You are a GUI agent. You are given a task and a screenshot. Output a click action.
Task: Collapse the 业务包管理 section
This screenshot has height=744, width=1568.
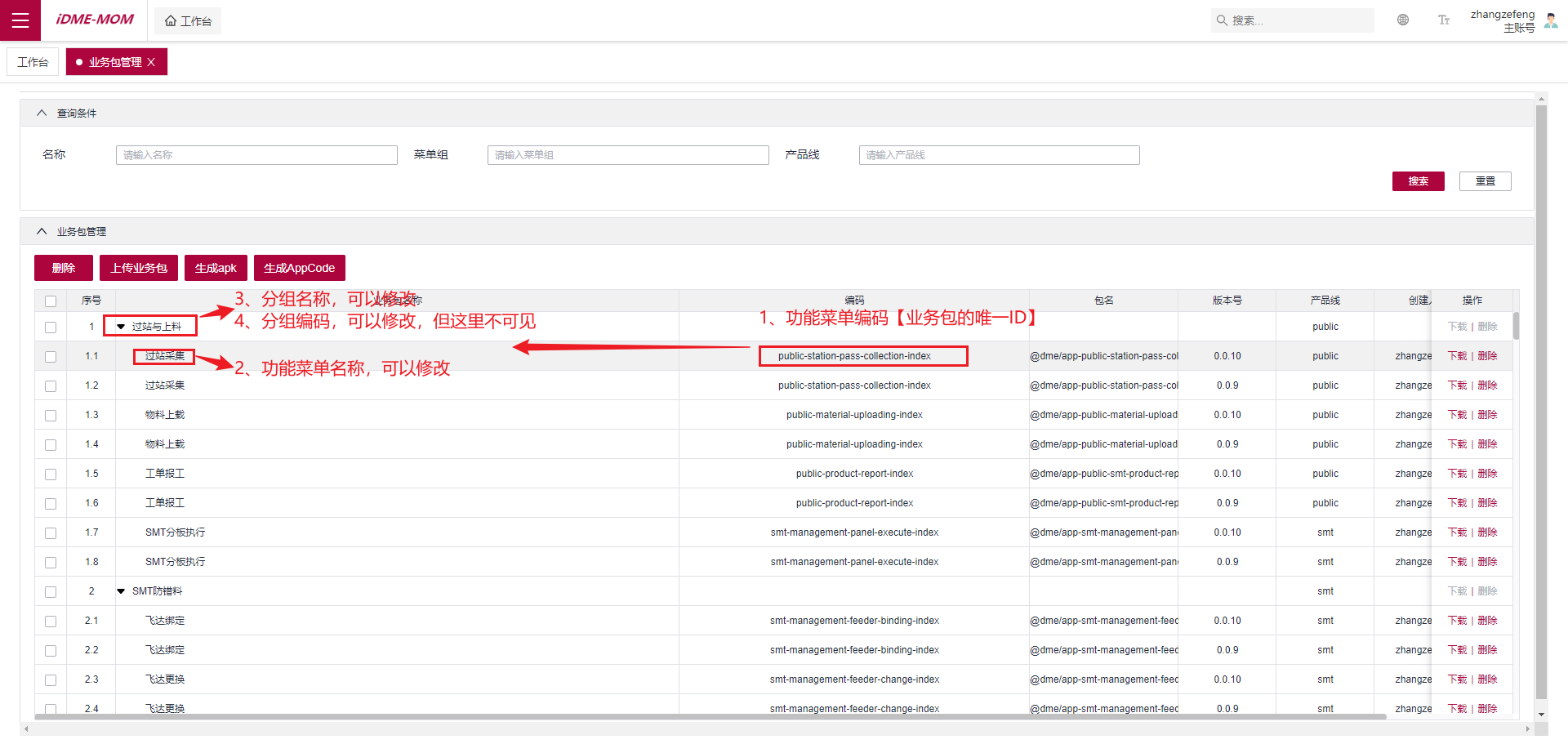click(x=42, y=232)
